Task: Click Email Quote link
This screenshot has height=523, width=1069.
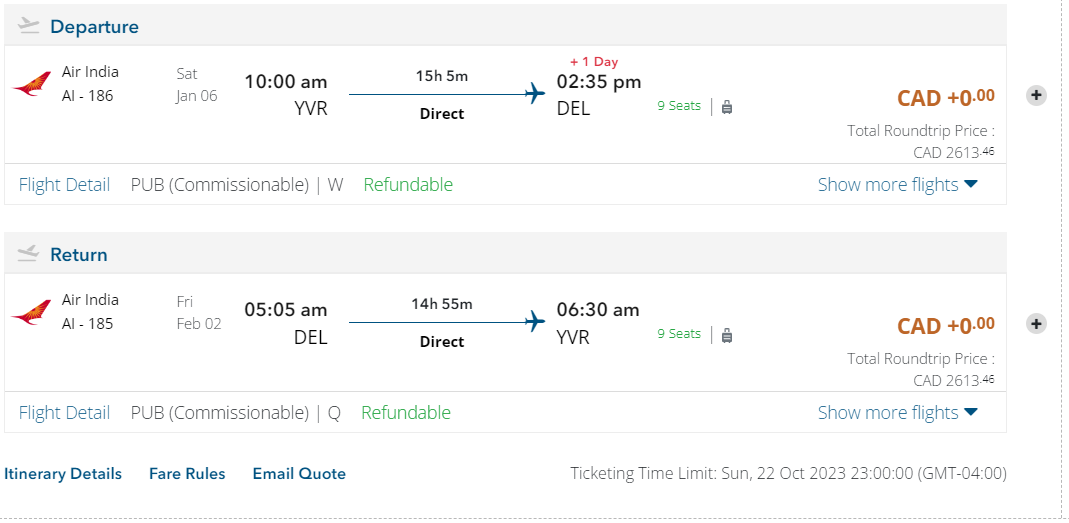Action: 299,474
